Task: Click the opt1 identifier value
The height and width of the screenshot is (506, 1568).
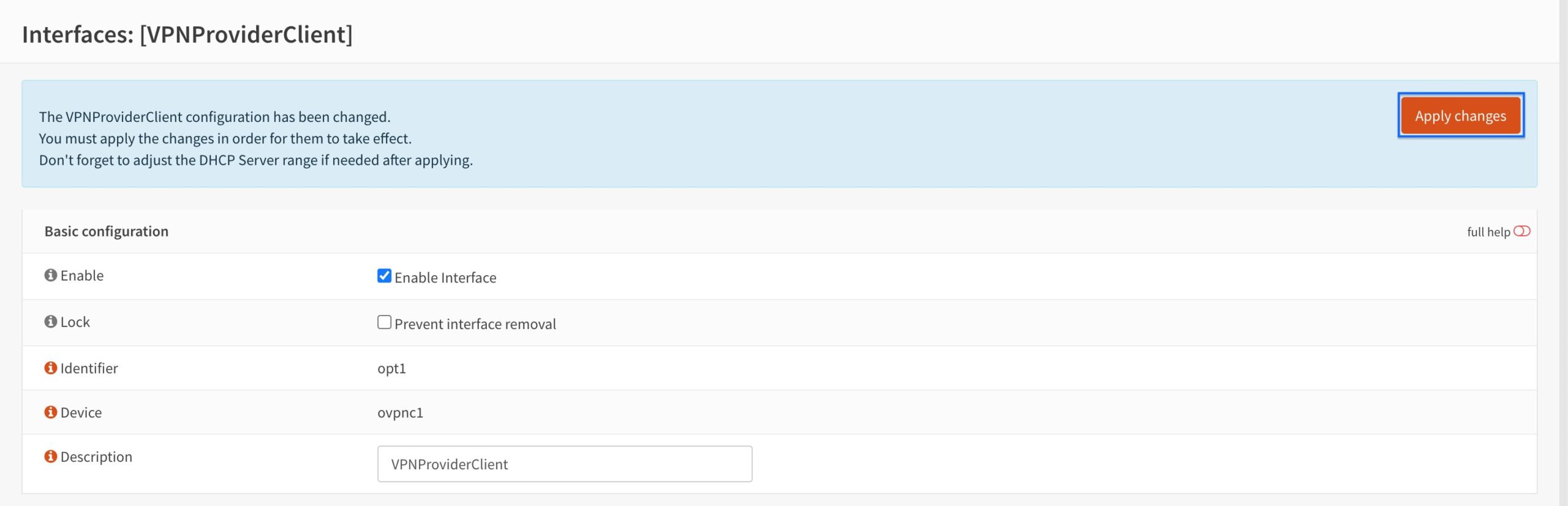Action: [x=392, y=368]
